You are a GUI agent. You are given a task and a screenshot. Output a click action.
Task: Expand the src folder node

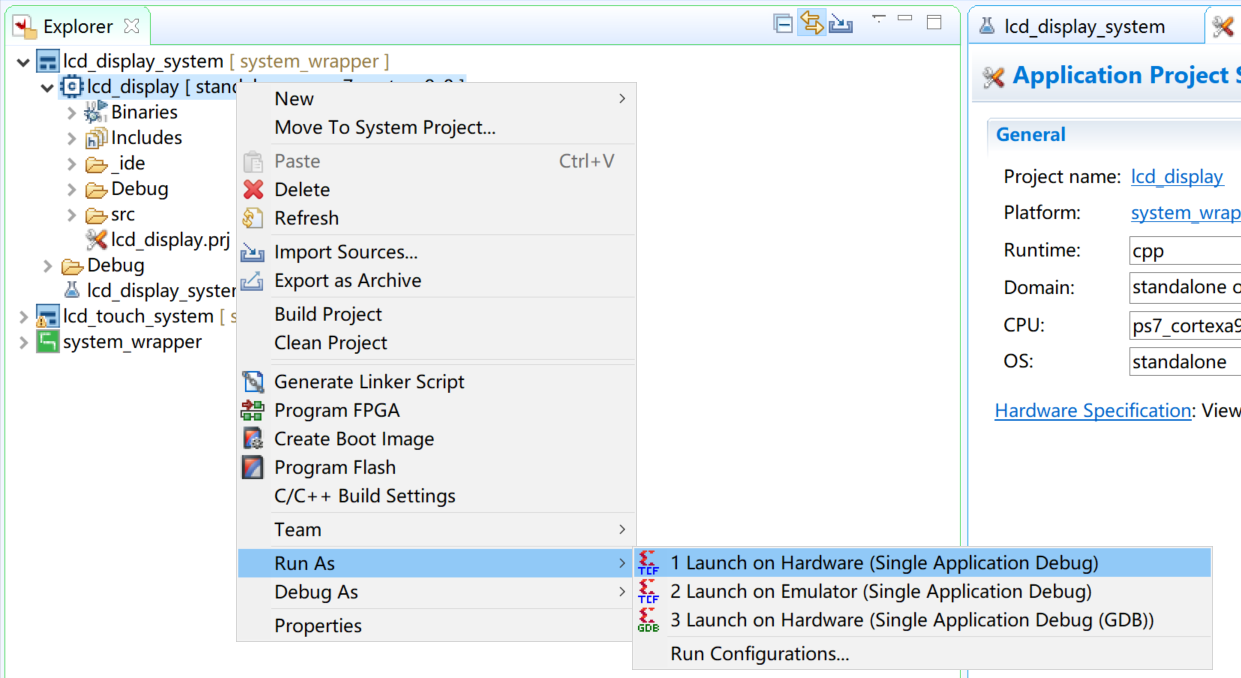(72, 215)
